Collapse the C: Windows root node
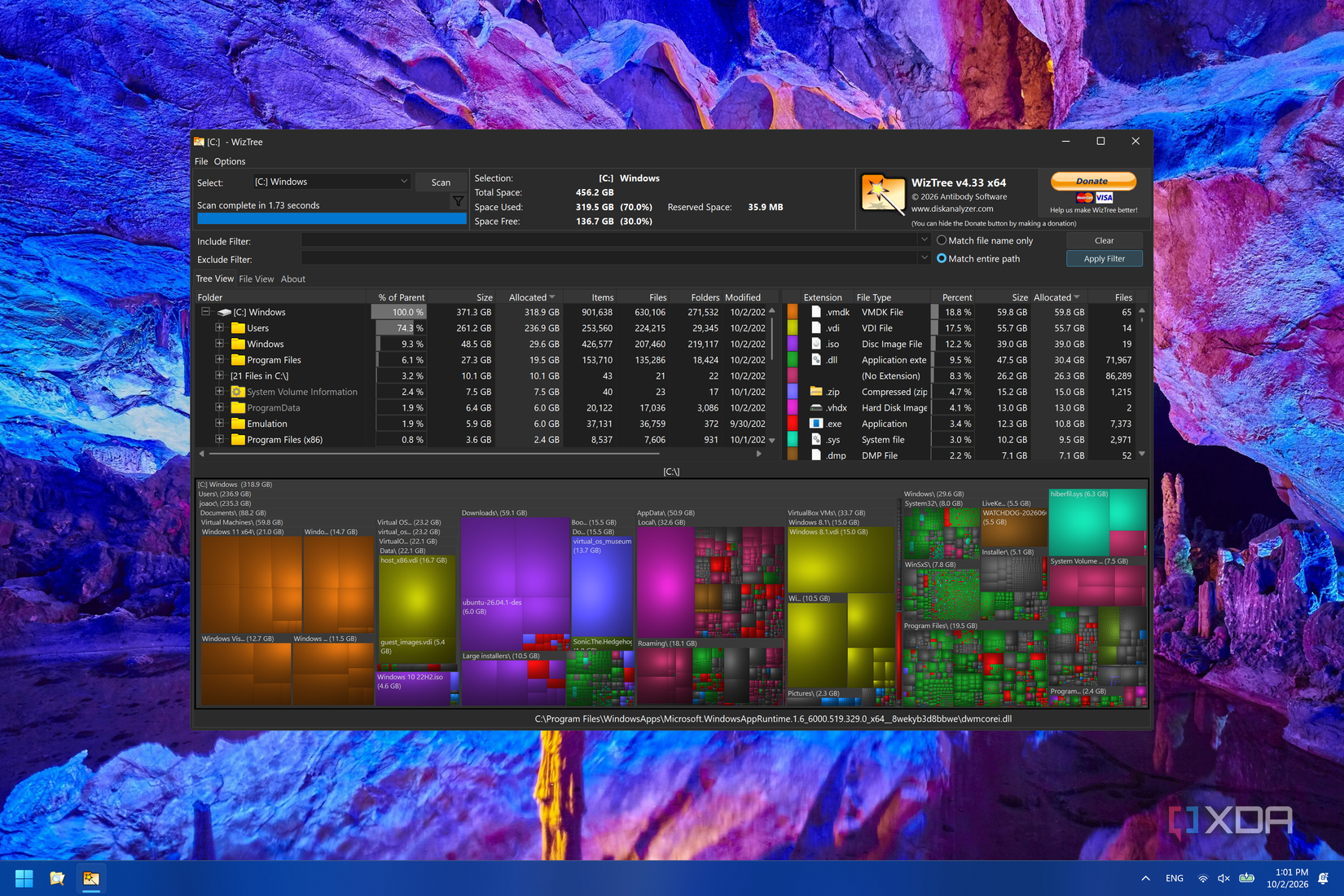 pyautogui.click(x=206, y=312)
